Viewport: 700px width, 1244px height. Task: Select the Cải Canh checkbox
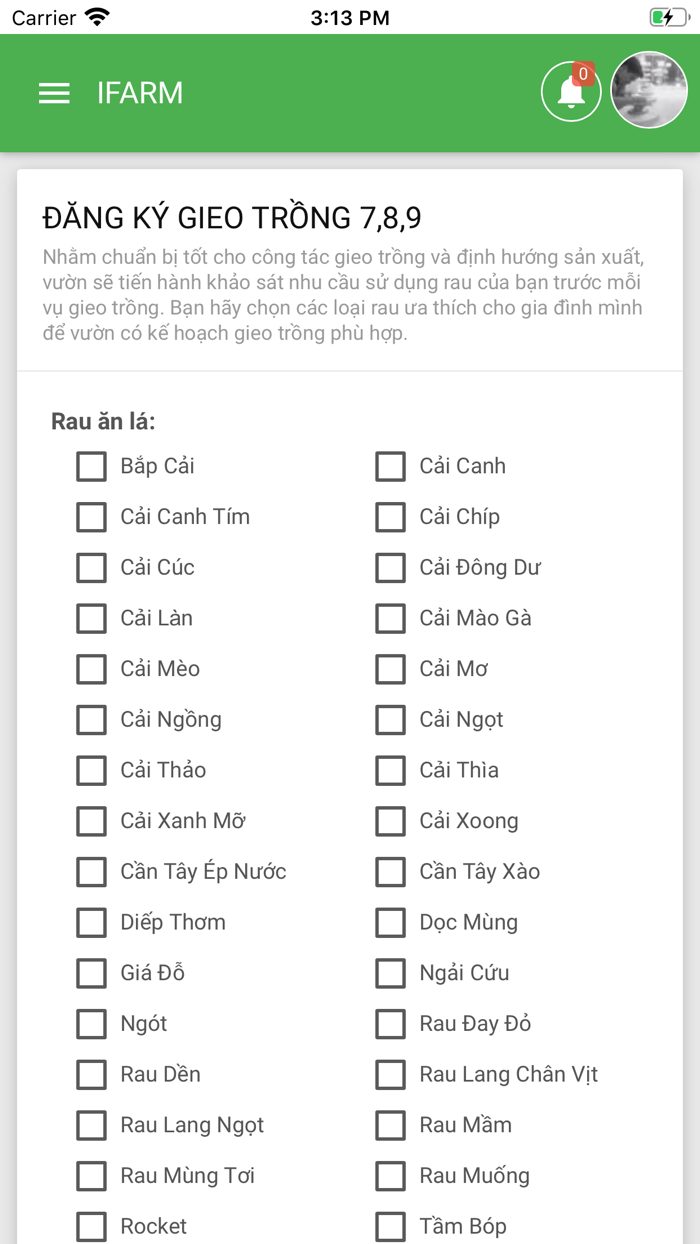point(391,466)
